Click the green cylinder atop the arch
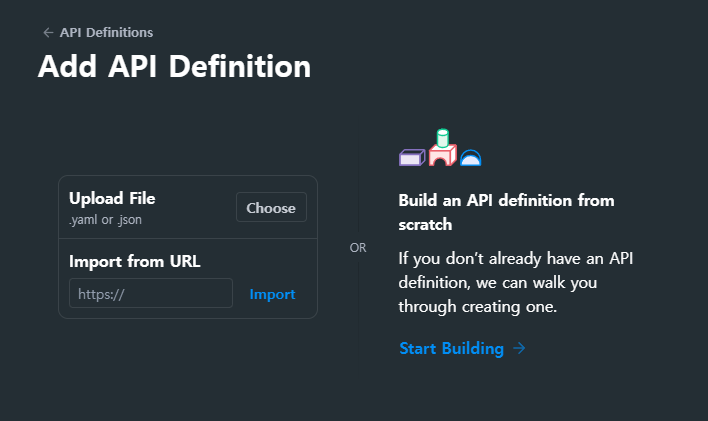The image size is (708, 421). point(442,137)
